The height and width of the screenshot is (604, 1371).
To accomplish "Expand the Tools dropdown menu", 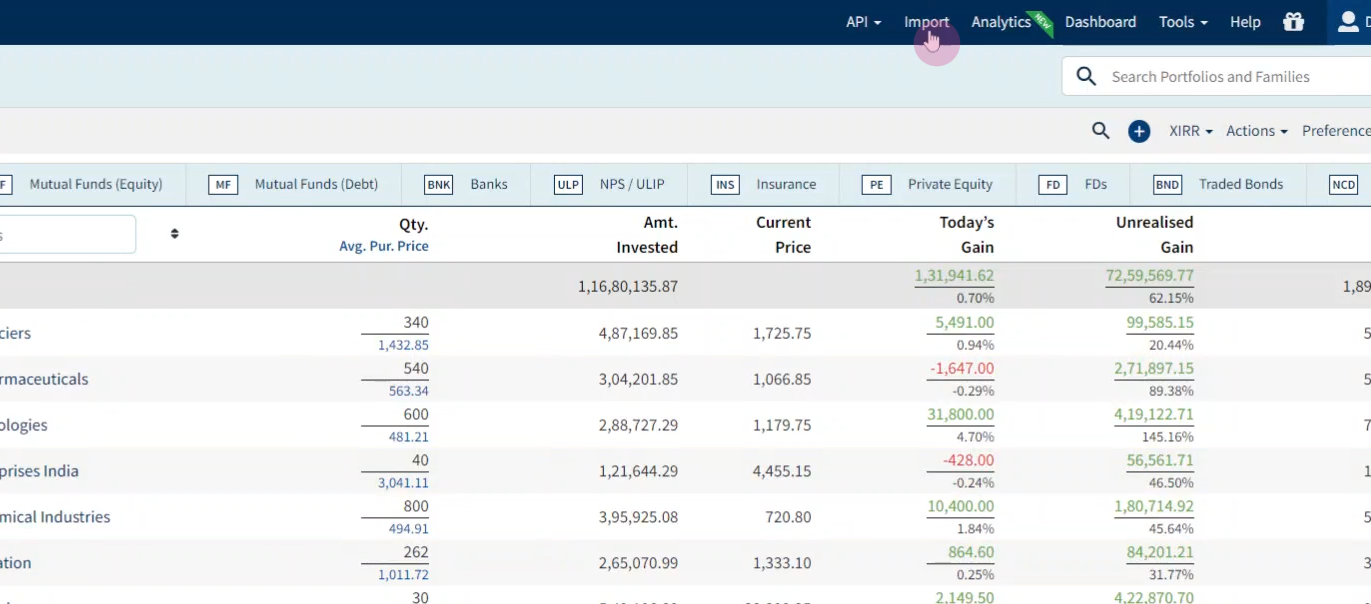I will 1183,22.
